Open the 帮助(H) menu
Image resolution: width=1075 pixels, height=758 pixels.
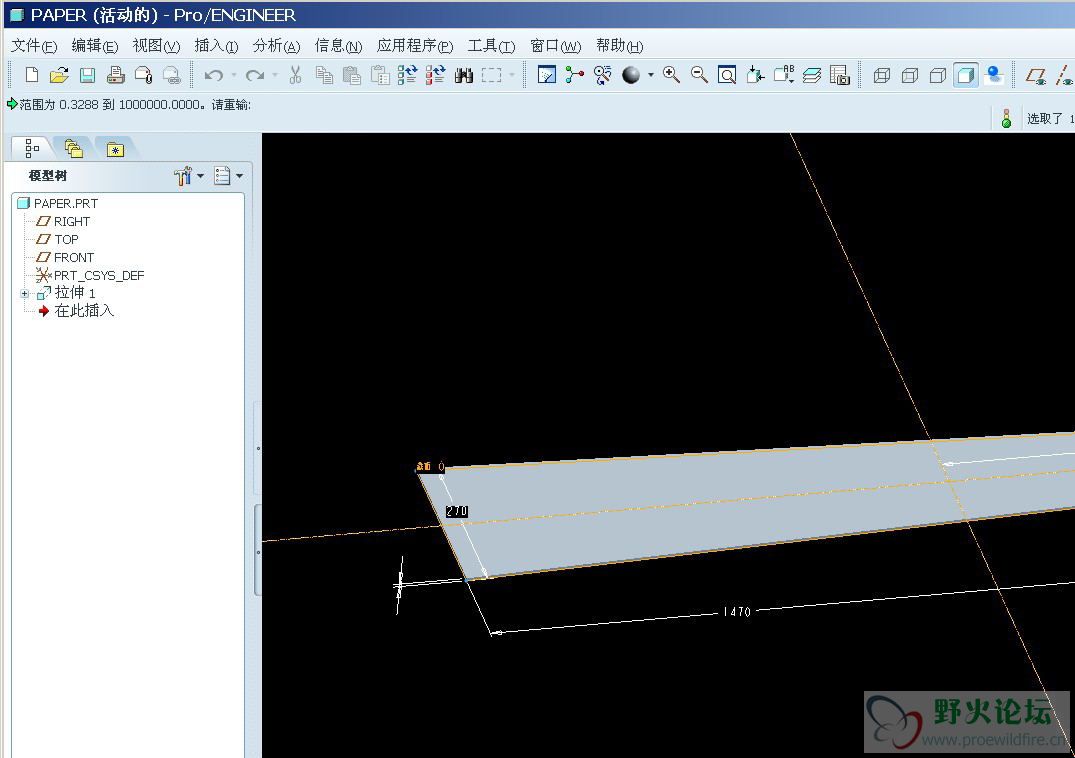[x=619, y=46]
